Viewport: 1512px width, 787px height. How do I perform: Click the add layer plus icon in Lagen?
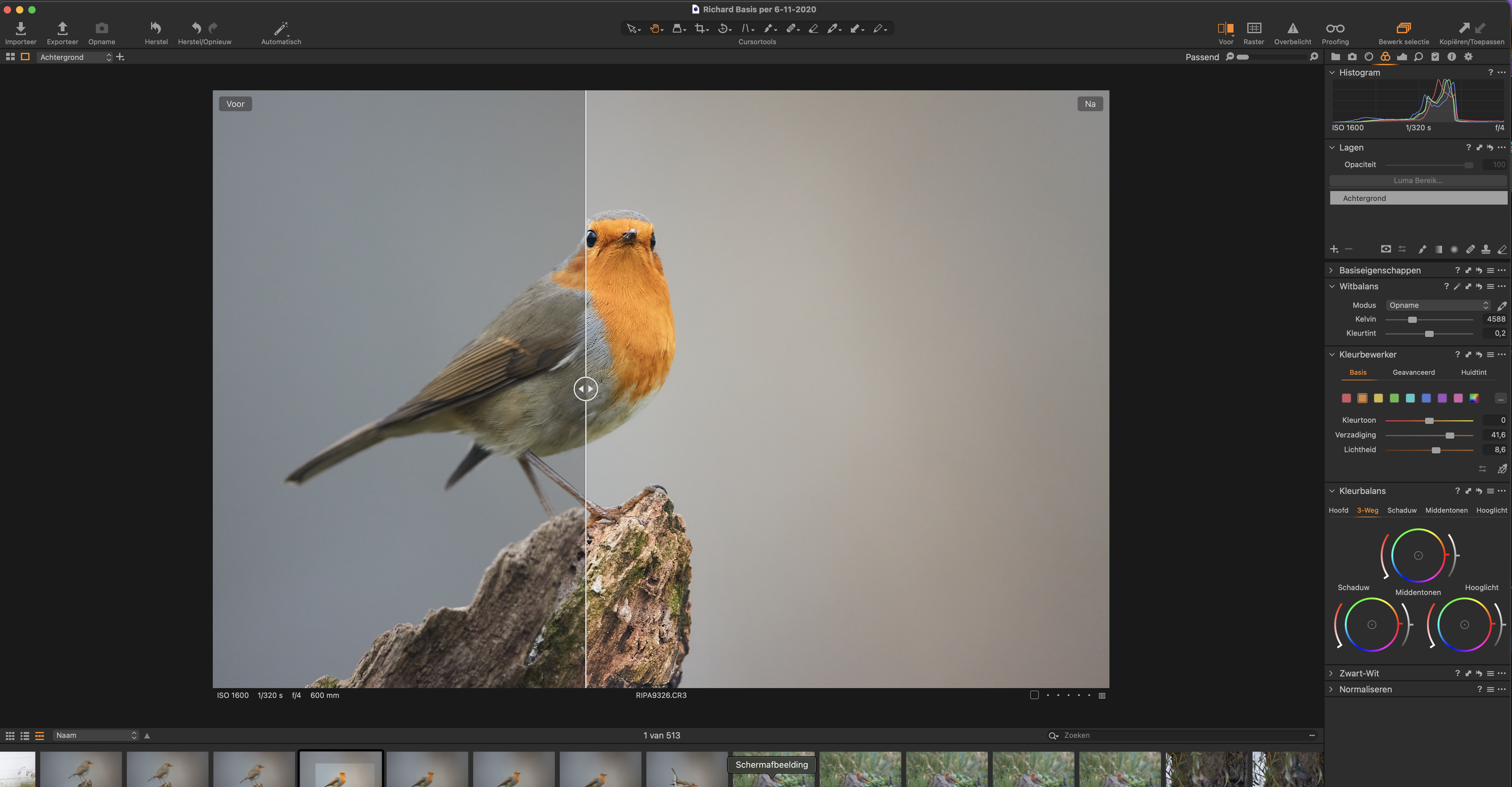[x=1334, y=249]
